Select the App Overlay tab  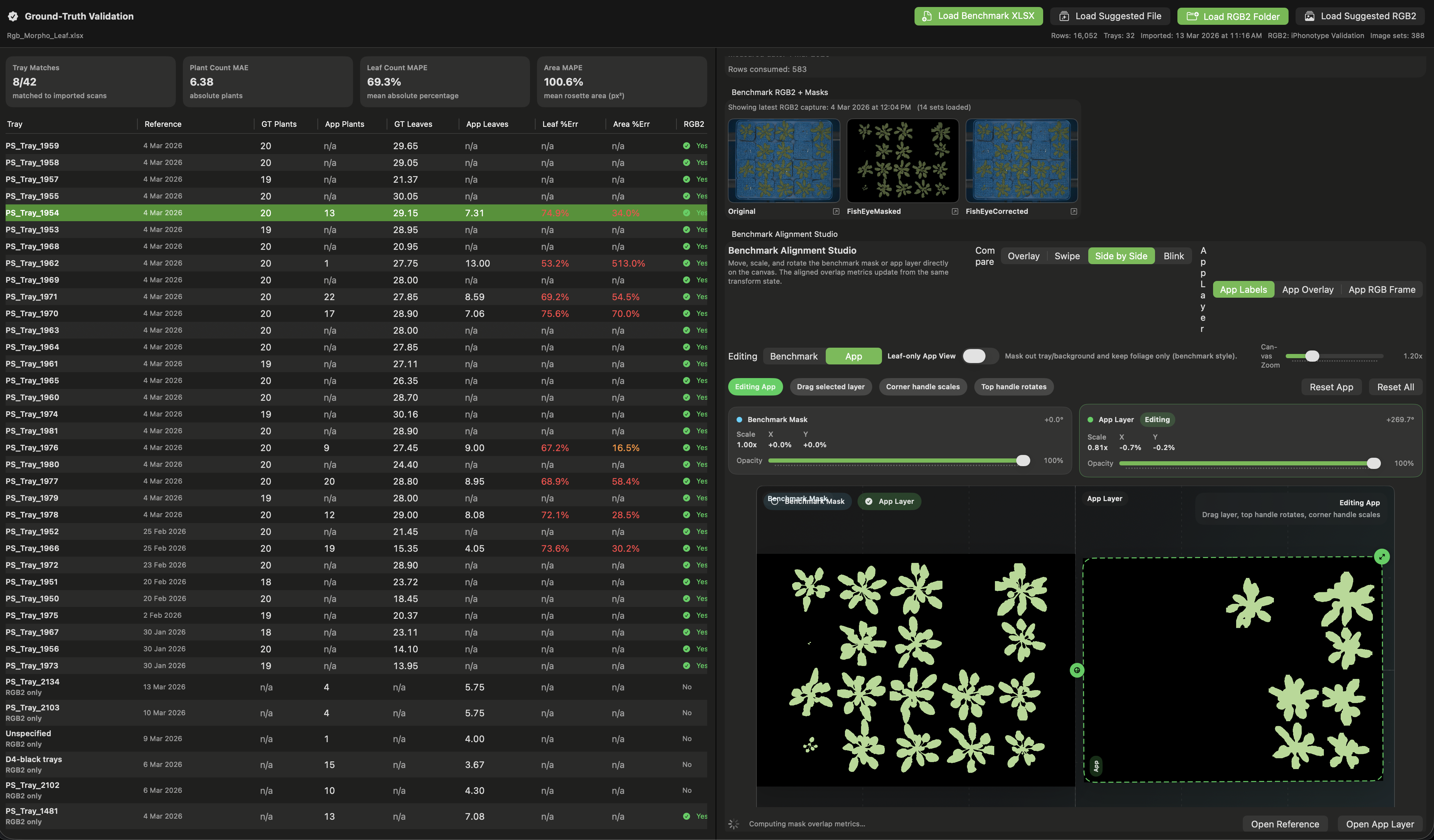tap(1308, 289)
